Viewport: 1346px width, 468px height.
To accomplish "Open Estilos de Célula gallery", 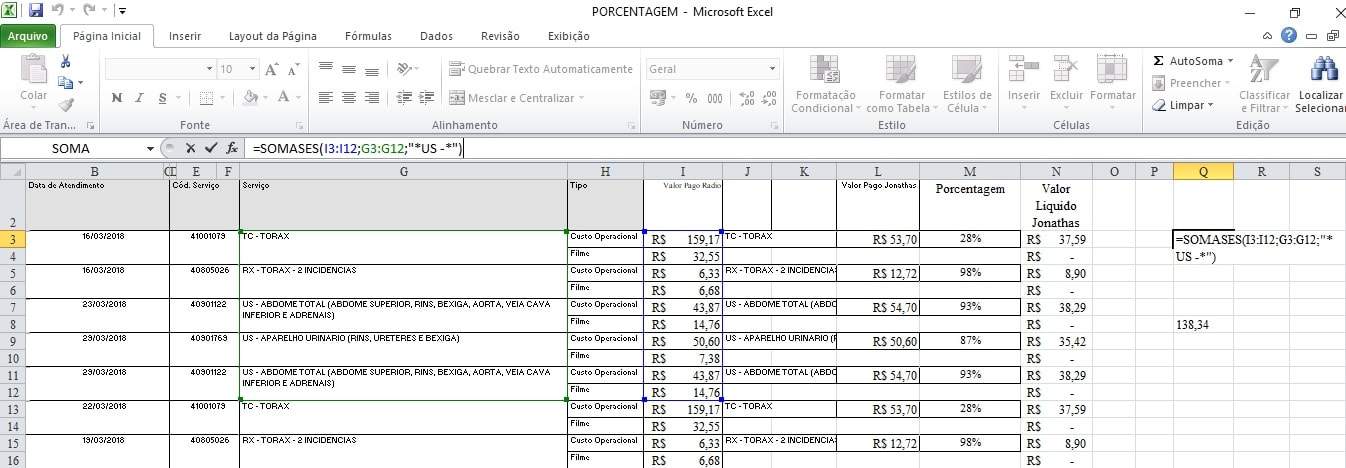I will [966, 83].
